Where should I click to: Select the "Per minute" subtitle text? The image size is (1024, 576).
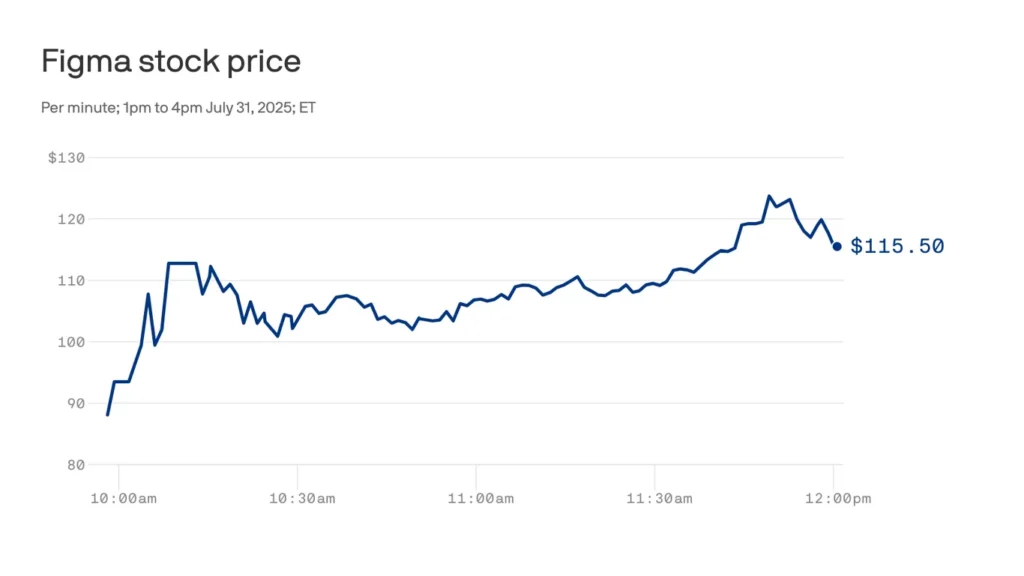click(178, 107)
